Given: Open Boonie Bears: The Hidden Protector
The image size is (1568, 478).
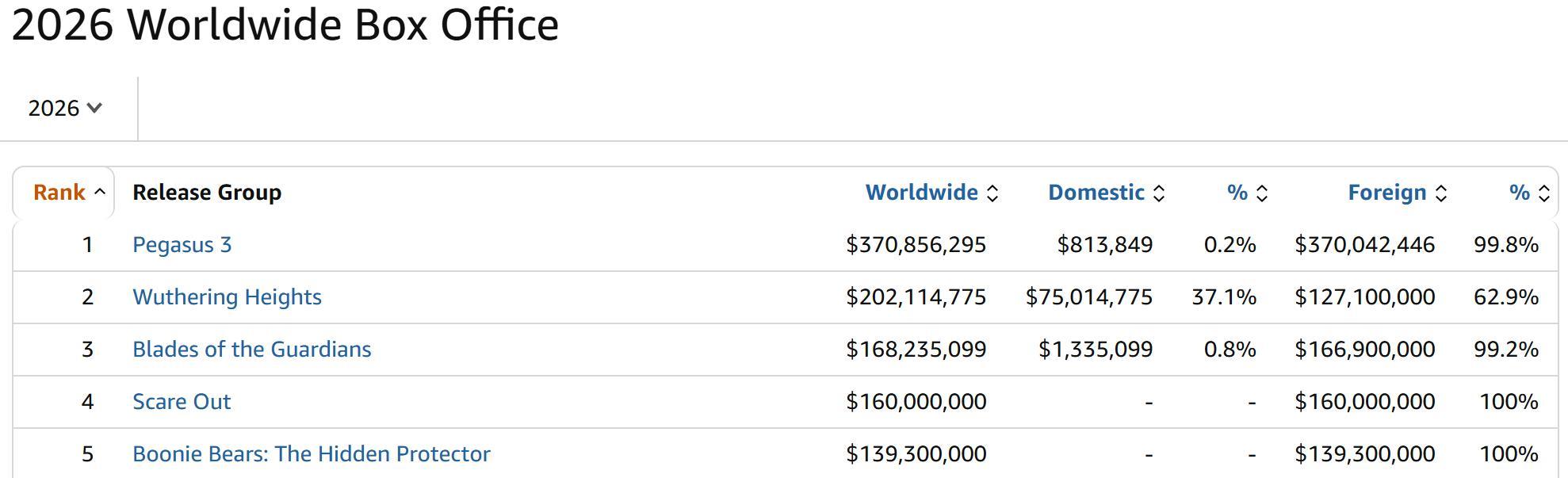Looking at the screenshot, I should coord(312,454).
